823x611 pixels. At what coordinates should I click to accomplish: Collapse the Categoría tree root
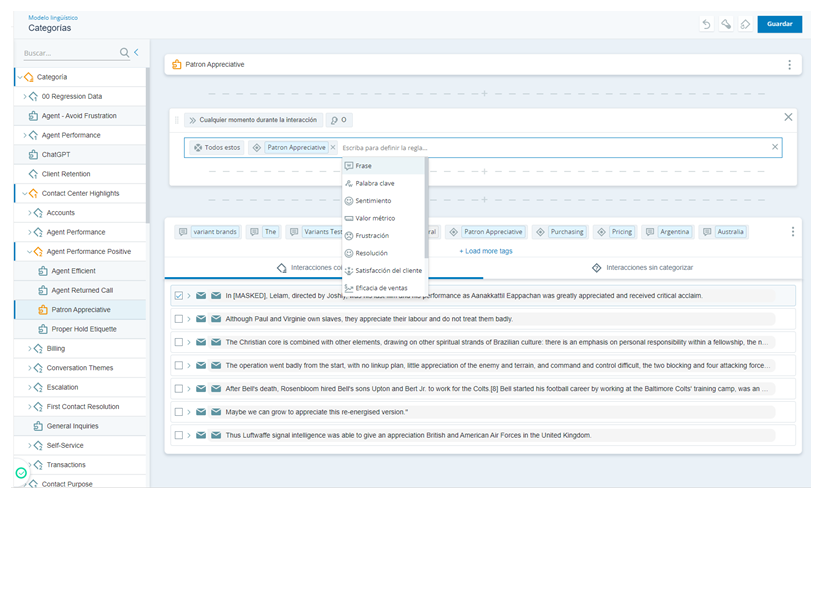point(20,77)
